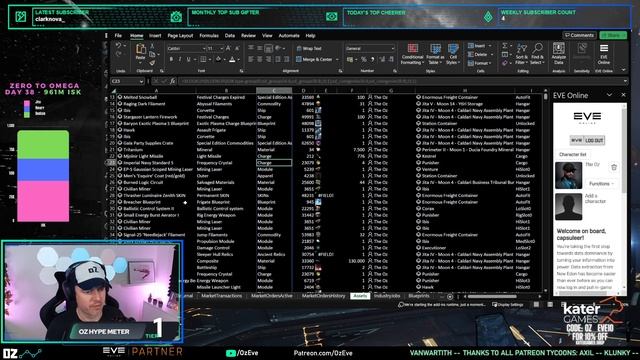Switch to the Insert ribbon tab

pyautogui.click(x=155, y=36)
